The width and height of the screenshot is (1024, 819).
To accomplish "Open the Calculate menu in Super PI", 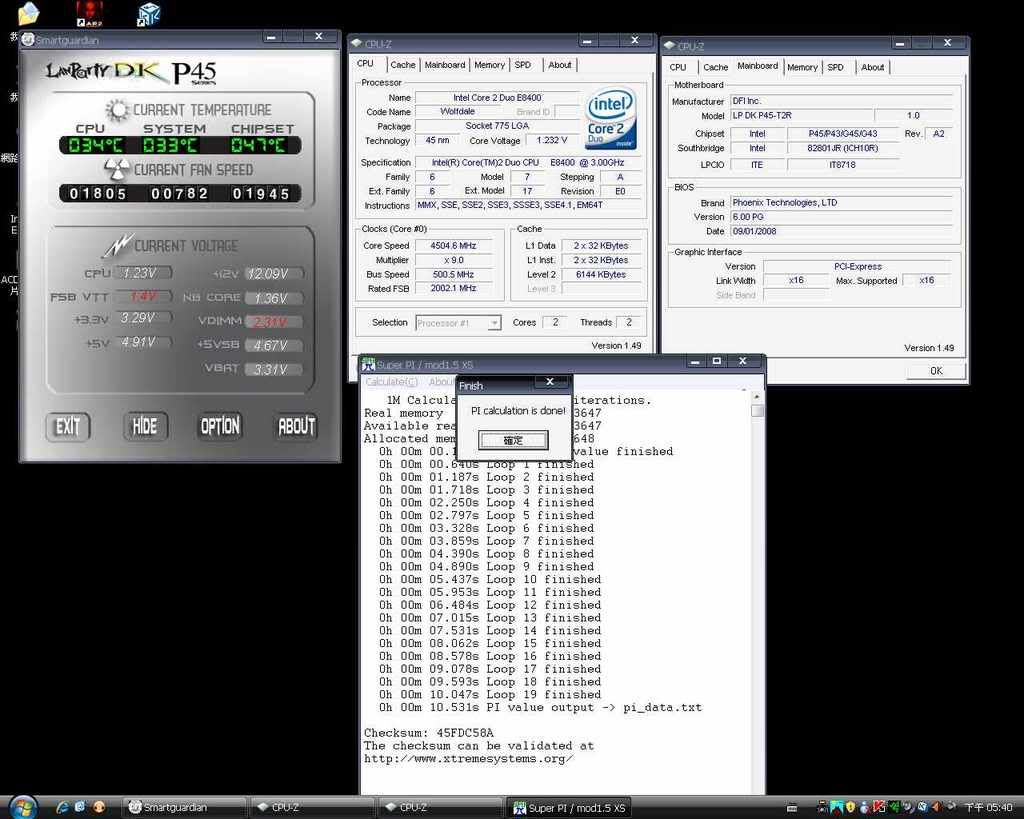I will [x=391, y=381].
